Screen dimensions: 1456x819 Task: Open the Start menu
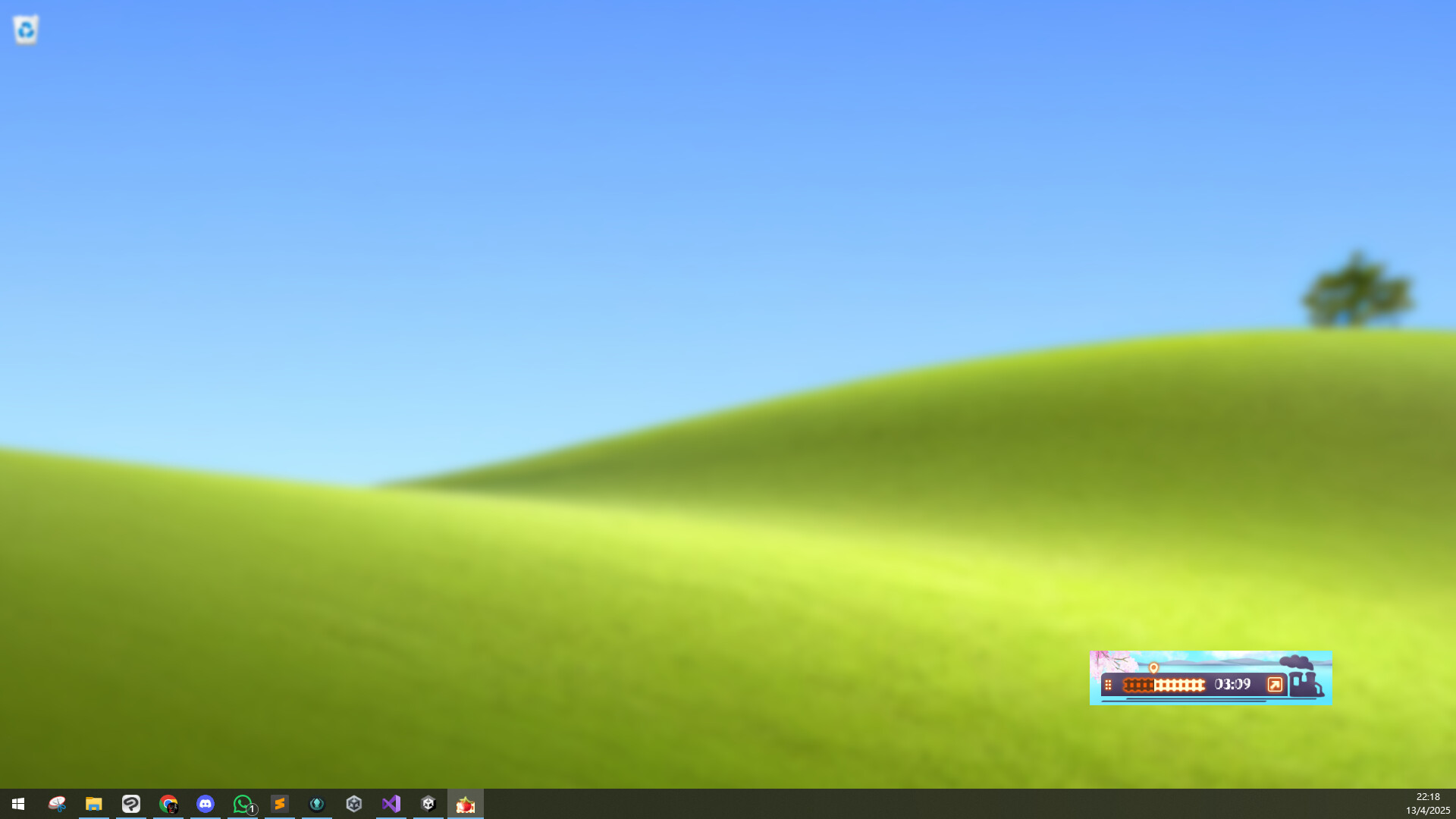point(18,804)
